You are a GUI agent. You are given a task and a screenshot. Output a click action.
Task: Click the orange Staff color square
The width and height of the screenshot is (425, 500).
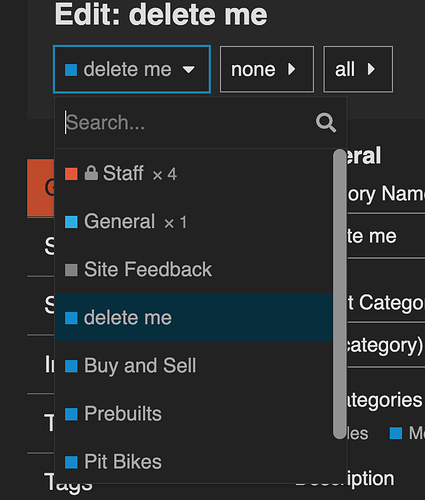[x=71, y=174]
